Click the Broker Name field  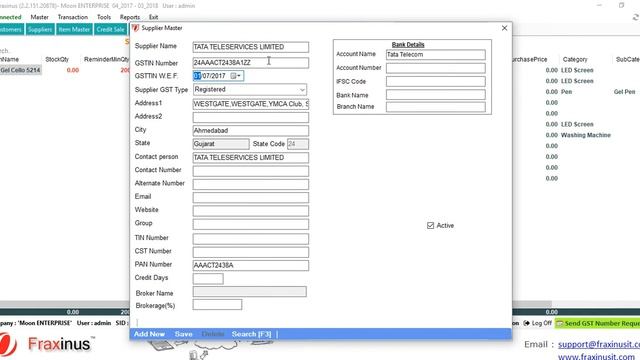coord(249,291)
